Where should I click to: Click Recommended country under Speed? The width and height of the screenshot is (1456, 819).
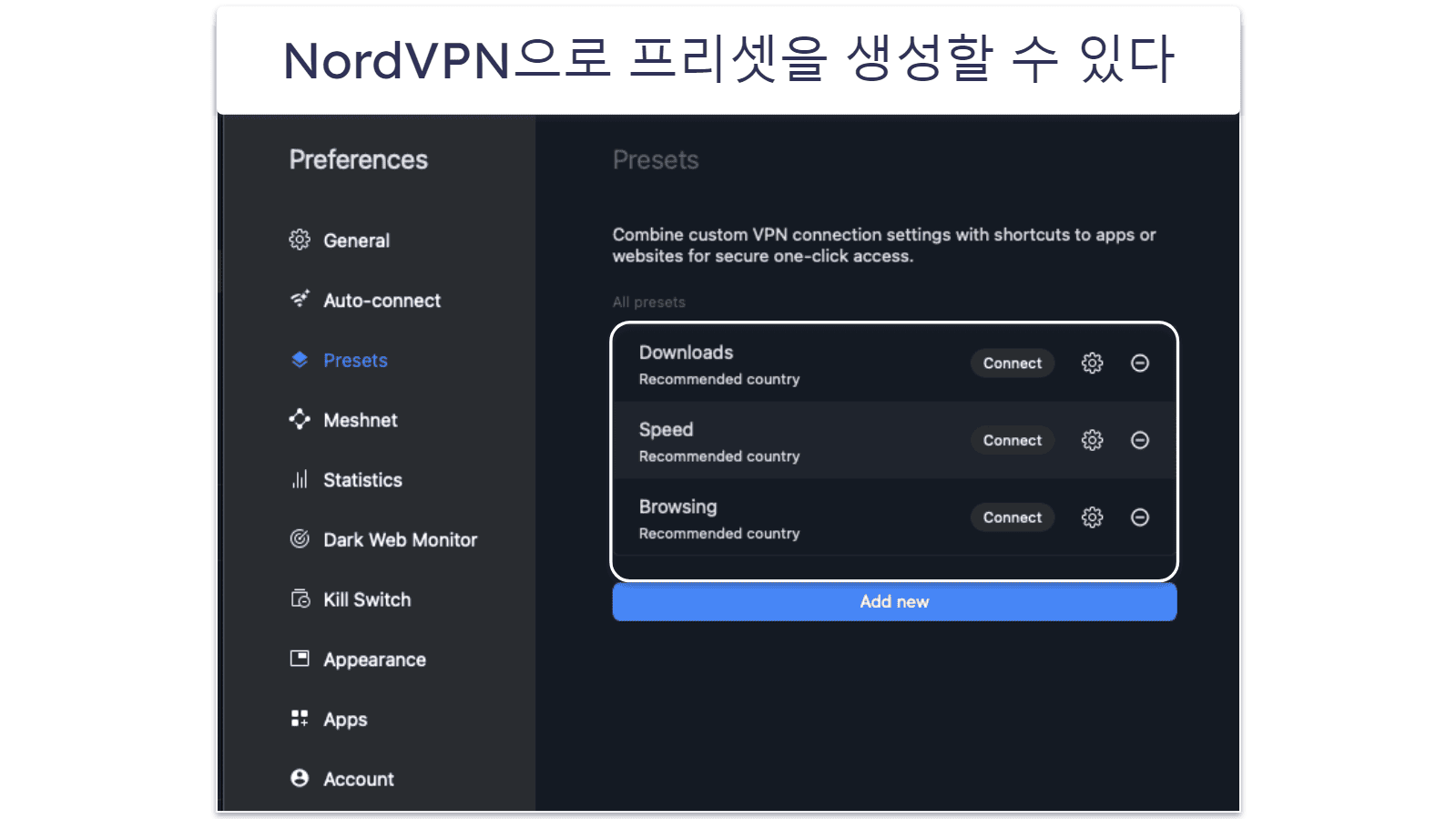point(719,456)
